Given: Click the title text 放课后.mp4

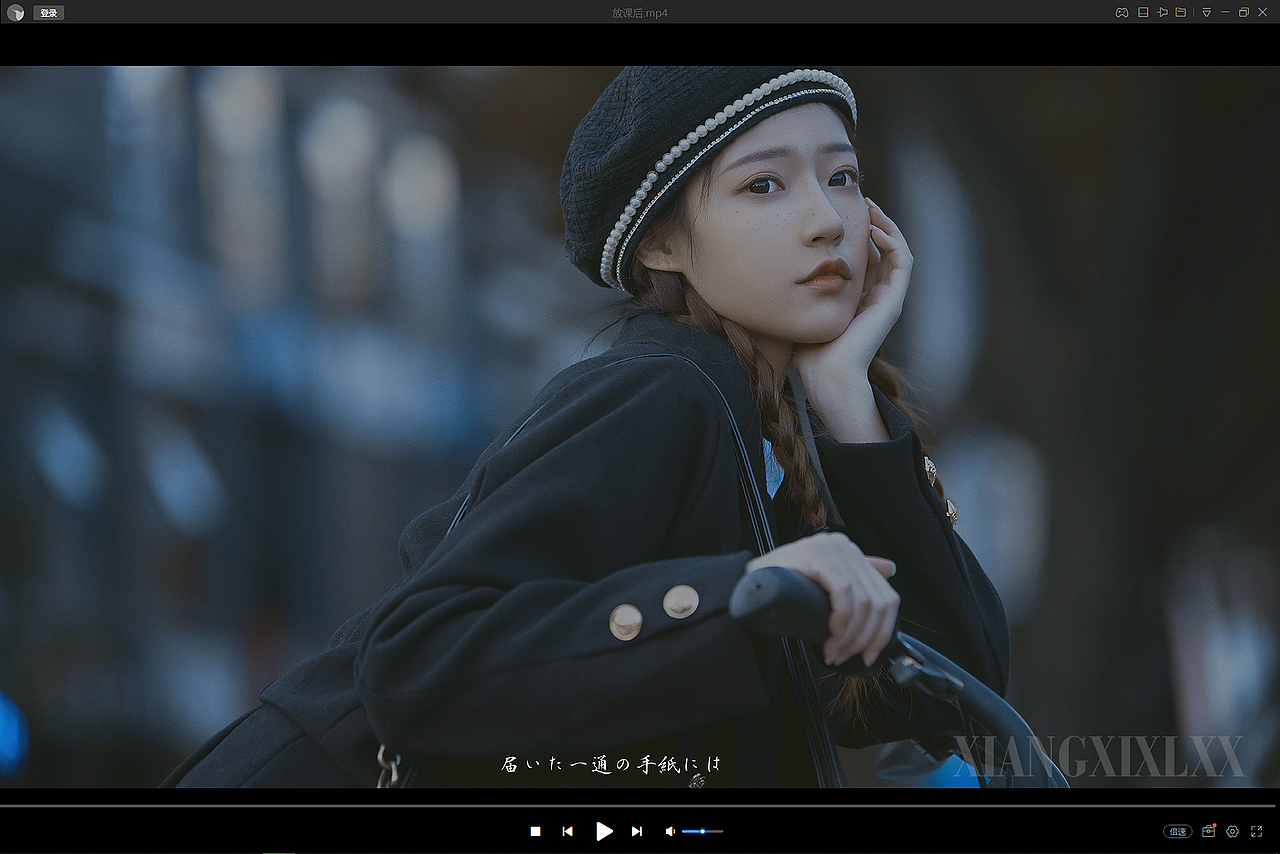Looking at the screenshot, I should [640, 13].
